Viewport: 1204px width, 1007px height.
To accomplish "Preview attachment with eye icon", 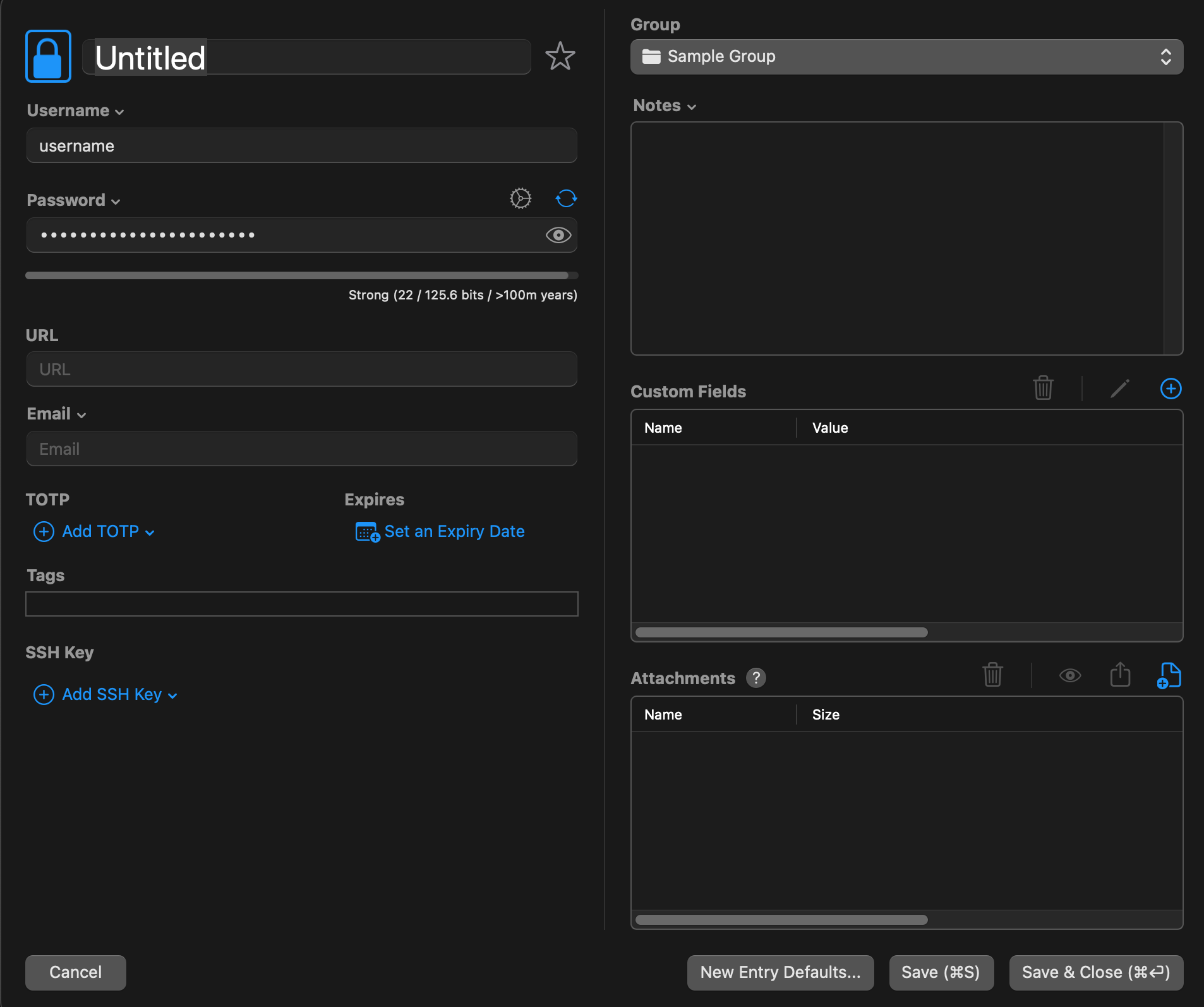I will click(1069, 675).
